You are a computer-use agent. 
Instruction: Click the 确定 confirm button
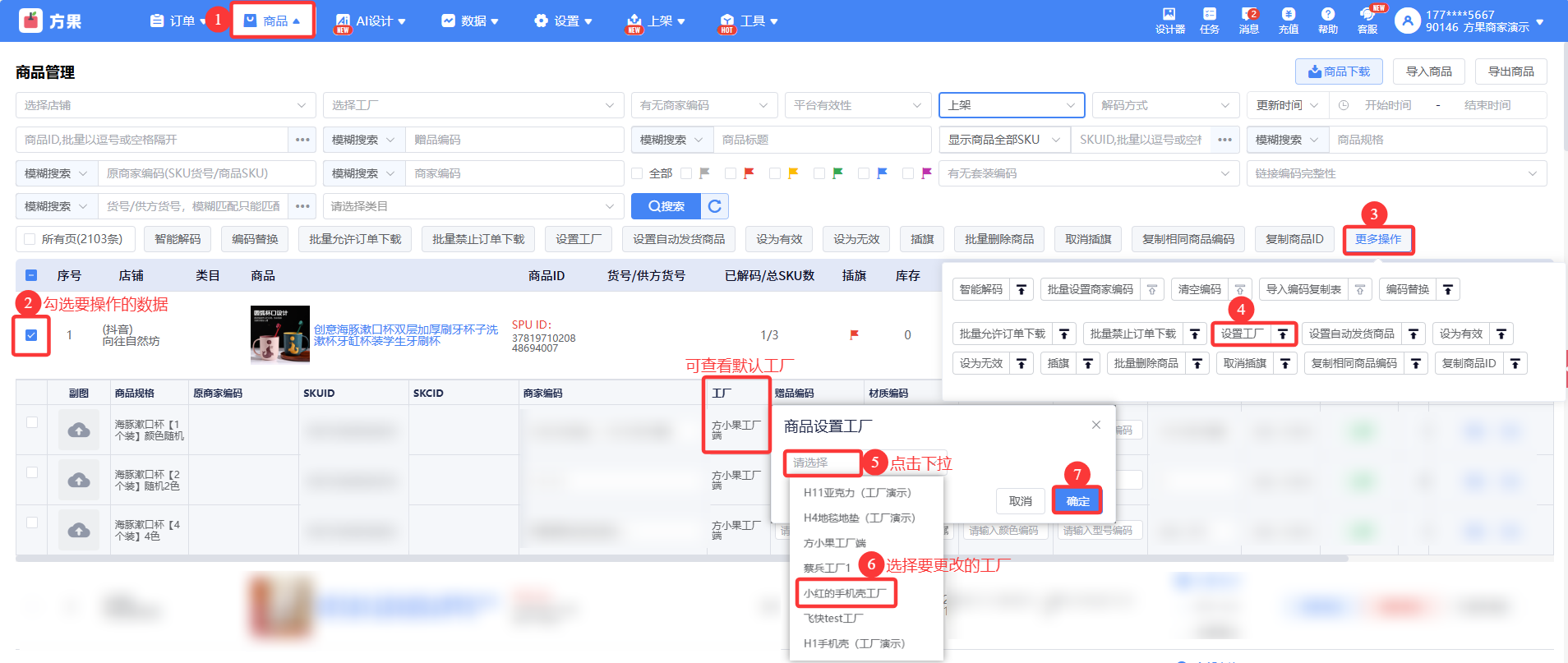[1077, 501]
